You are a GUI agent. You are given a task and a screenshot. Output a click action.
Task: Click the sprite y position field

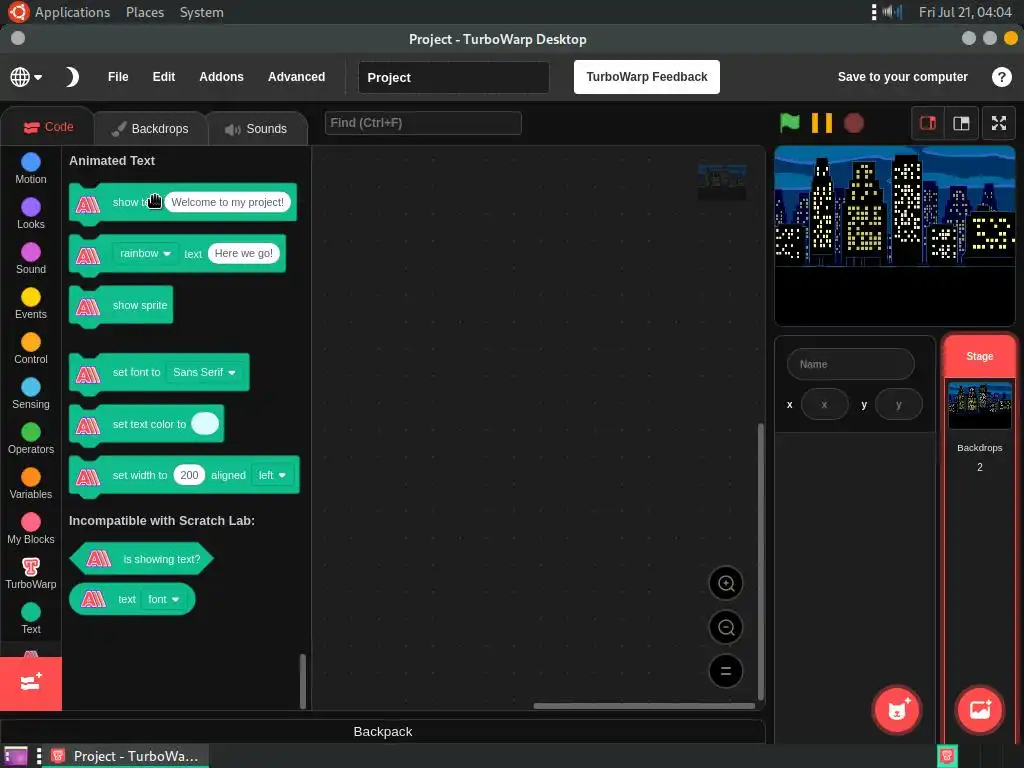pyautogui.click(x=899, y=405)
